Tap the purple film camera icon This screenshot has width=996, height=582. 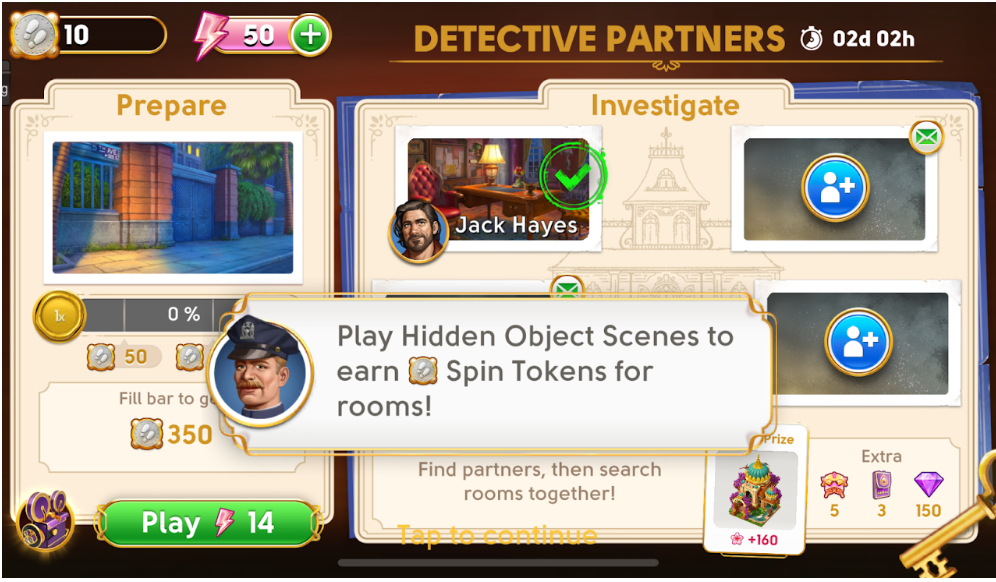[44, 521]
